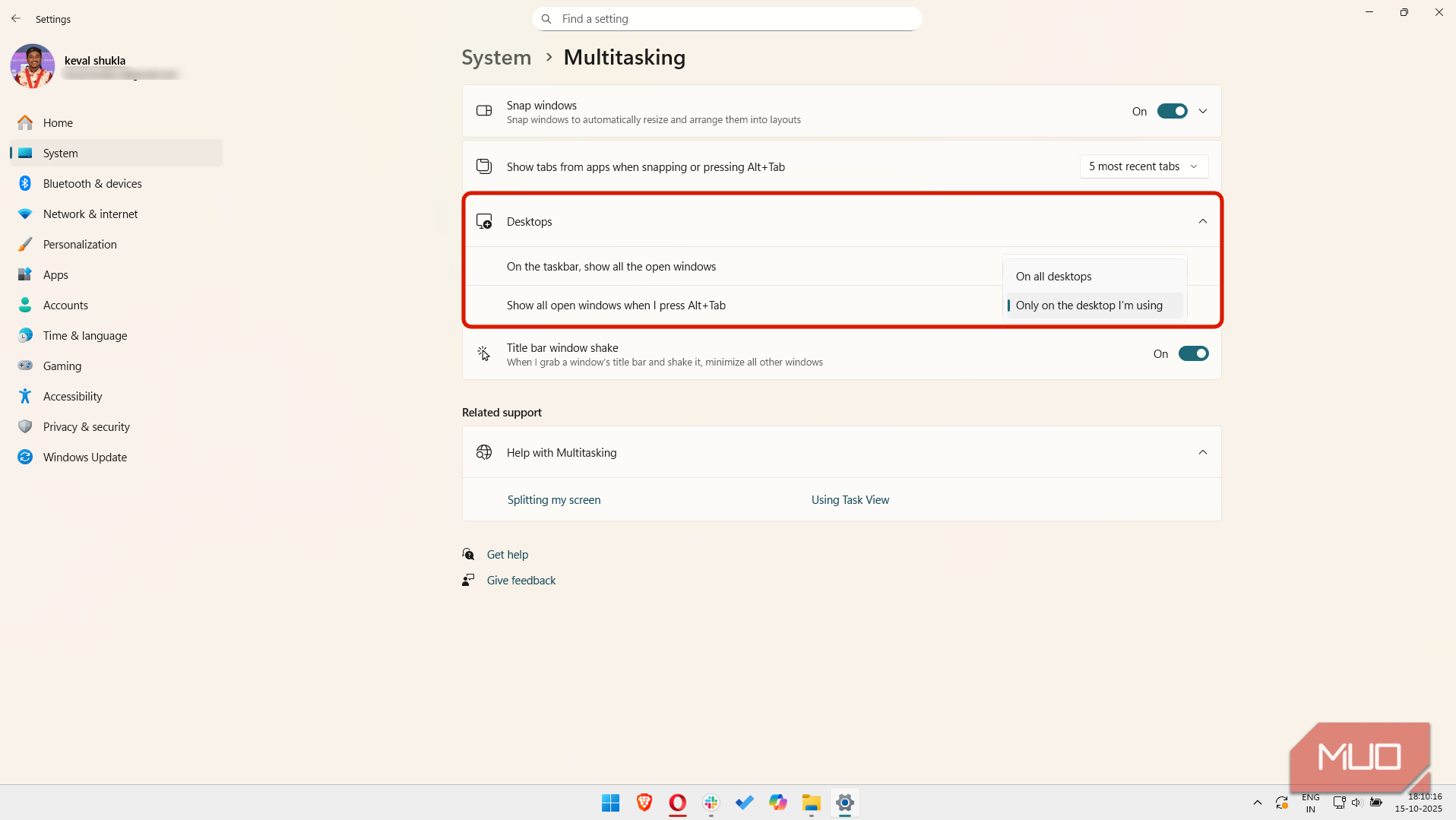Go back using the Settings back arrow
Screen dimensions: 1456x820
pyautogui.click(x=16, y=19)
